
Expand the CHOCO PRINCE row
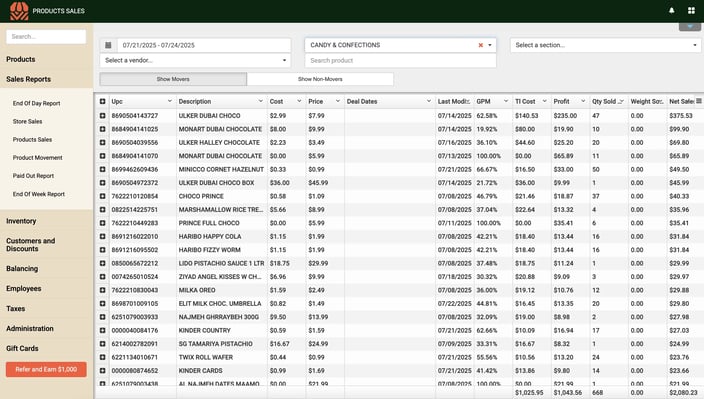(x=102, y=196)
